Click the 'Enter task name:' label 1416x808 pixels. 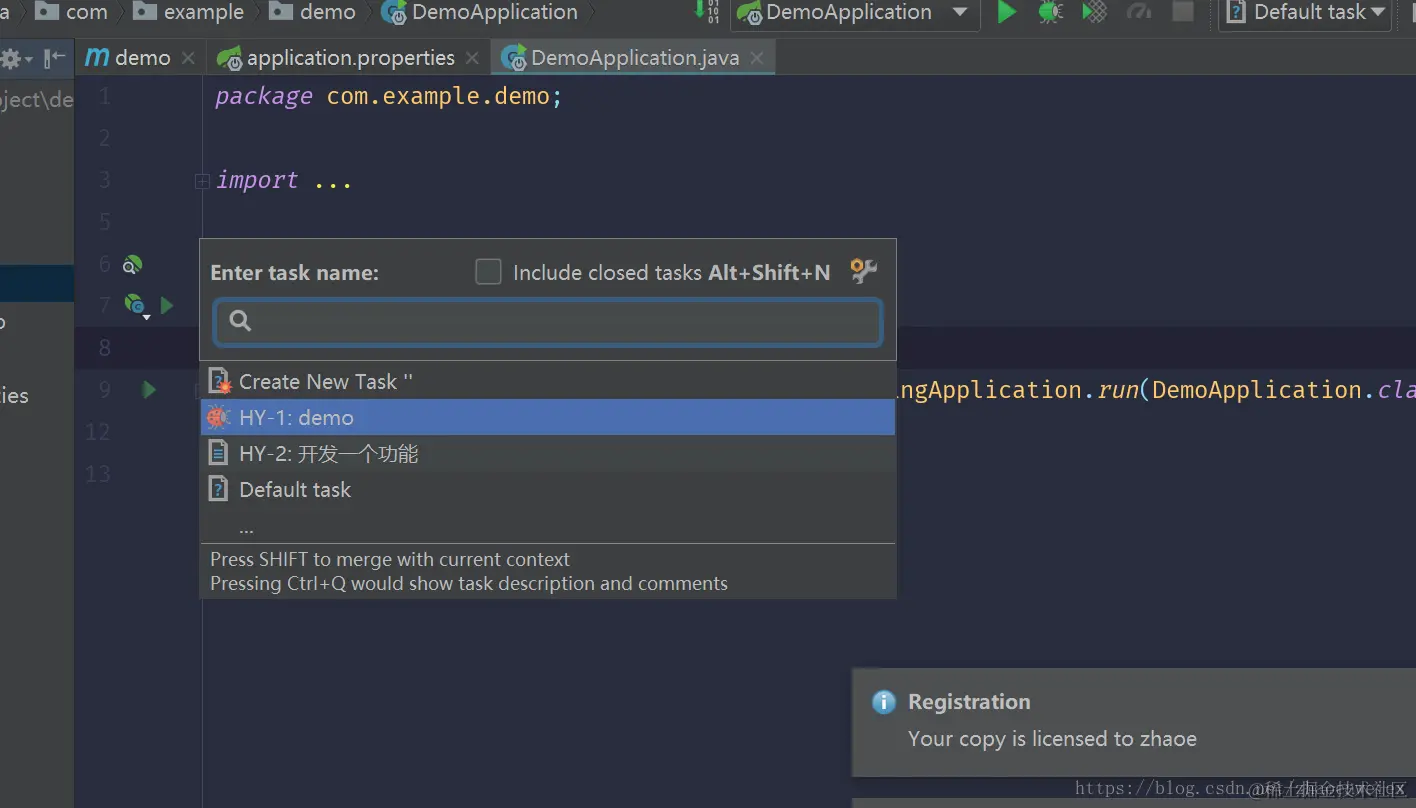[x=294, y=272]
